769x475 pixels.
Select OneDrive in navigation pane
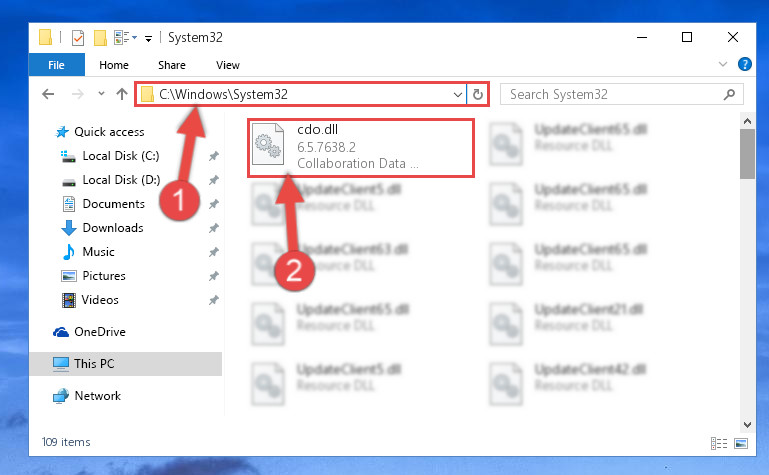100,332
